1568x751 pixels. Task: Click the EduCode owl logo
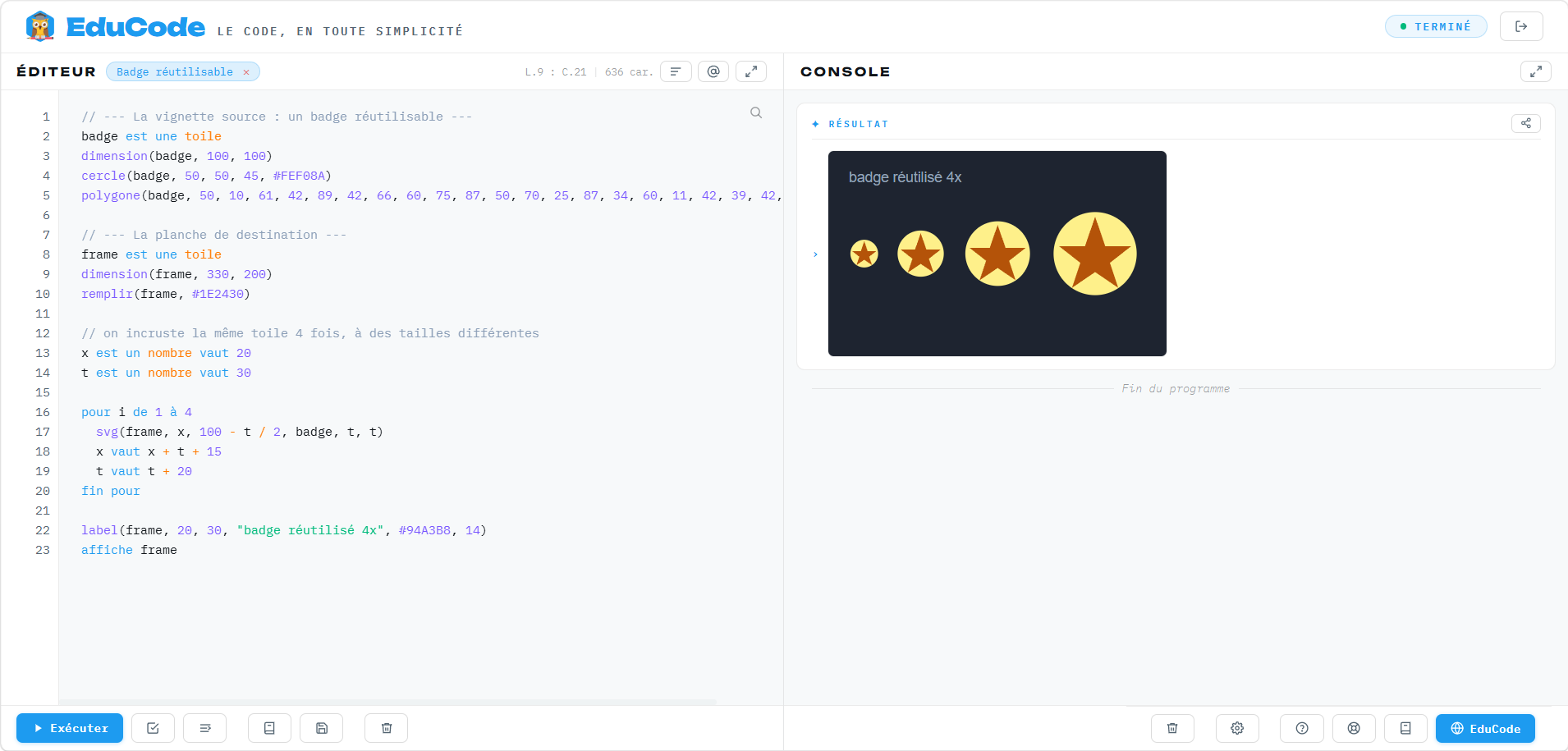[39, 26]
